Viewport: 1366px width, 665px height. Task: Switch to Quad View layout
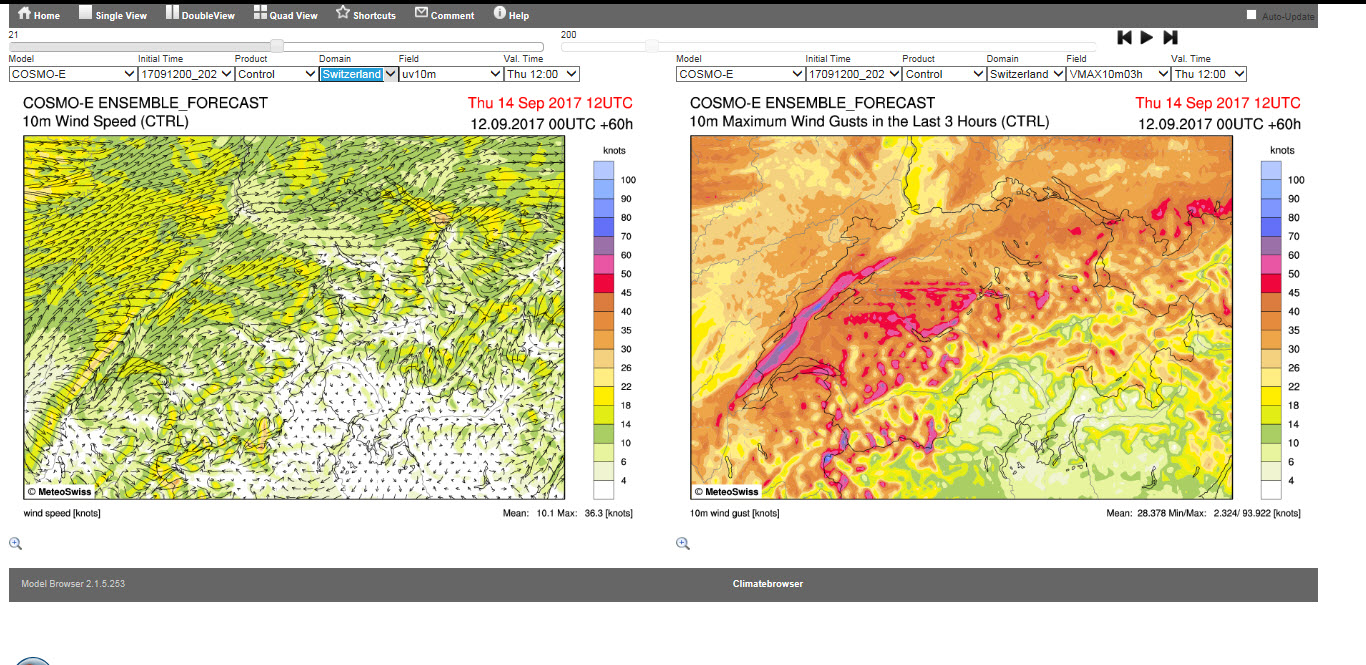point(261,14)
